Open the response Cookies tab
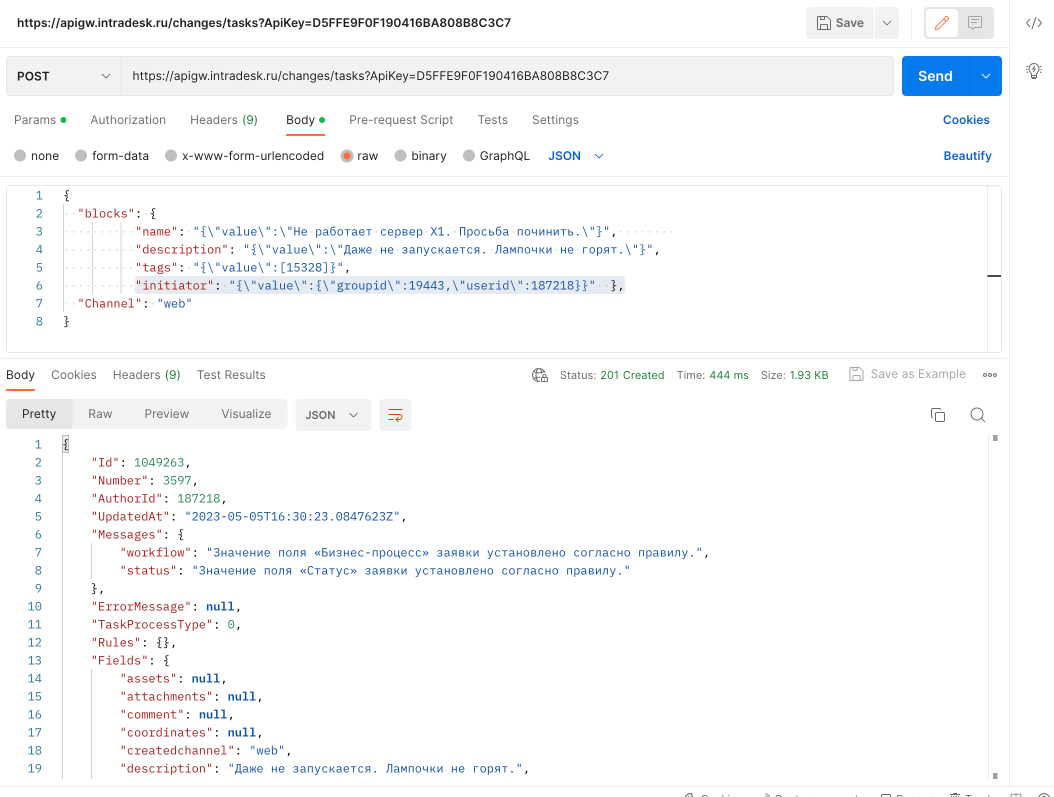Image resolution: width=1054 pixels, height=797 pixels. pyautogui.click(x=74, y=375)
